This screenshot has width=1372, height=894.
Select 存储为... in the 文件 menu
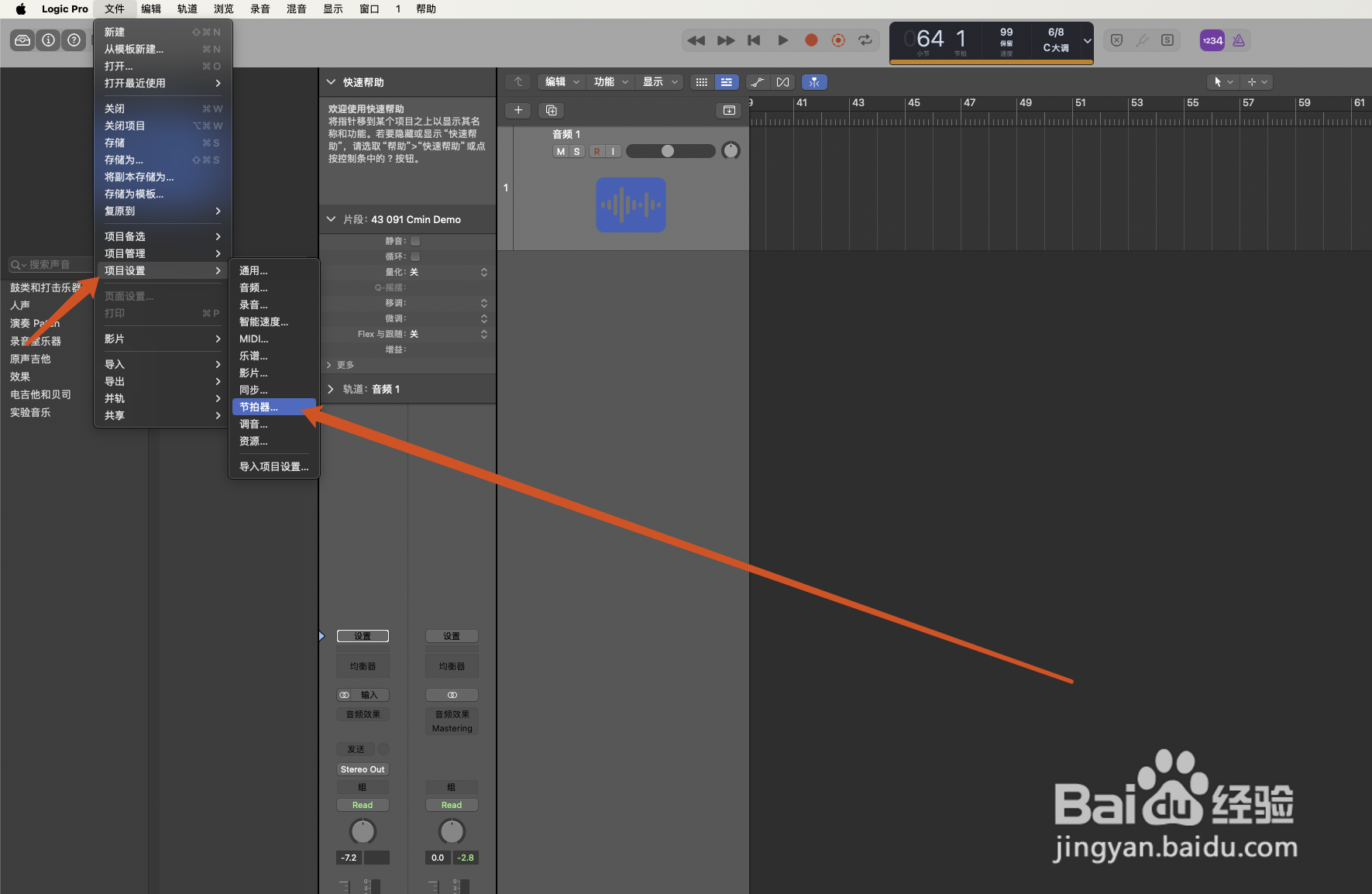coord(163,160)
